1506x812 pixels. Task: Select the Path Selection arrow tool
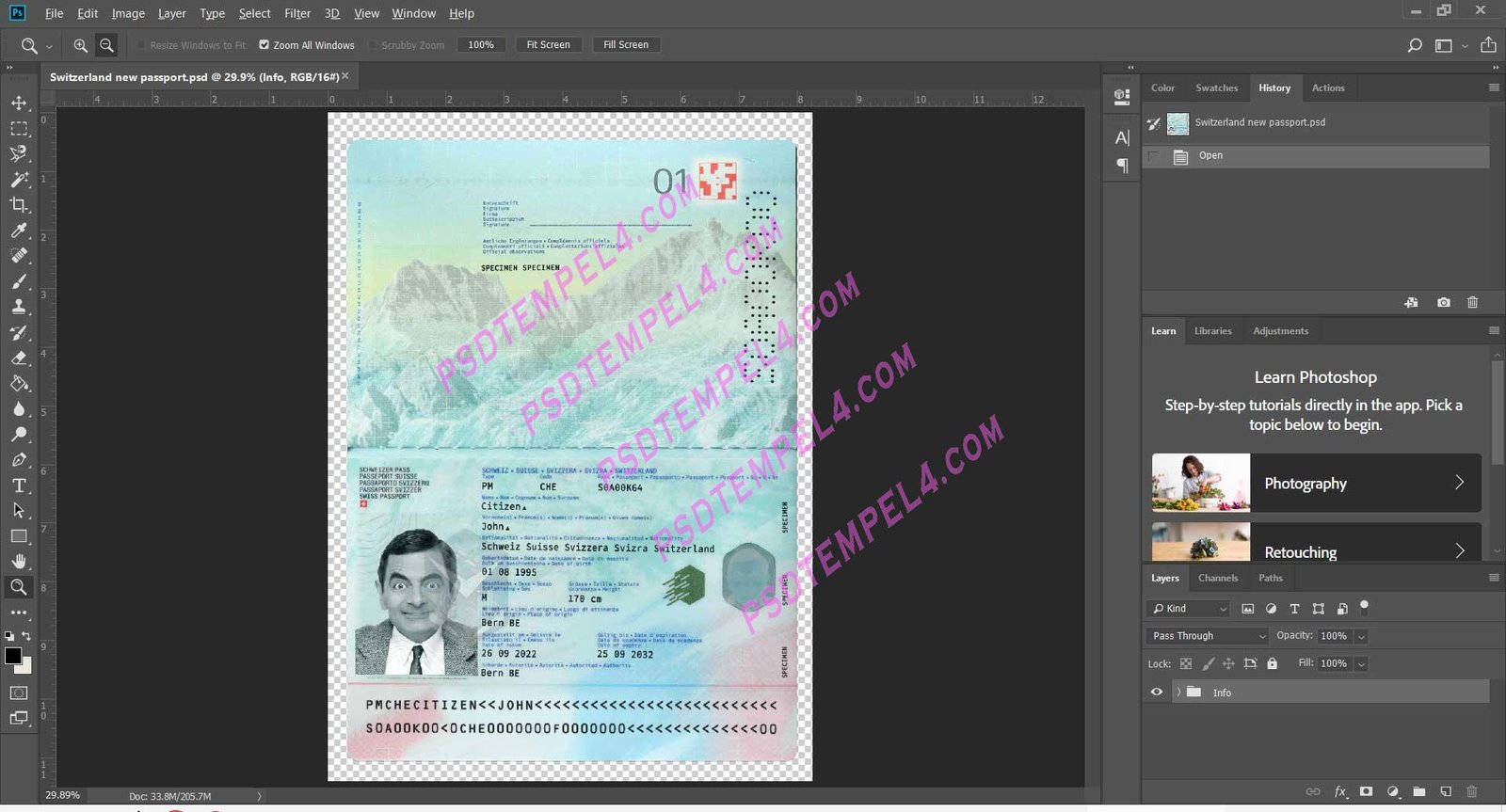pos(19,511)
